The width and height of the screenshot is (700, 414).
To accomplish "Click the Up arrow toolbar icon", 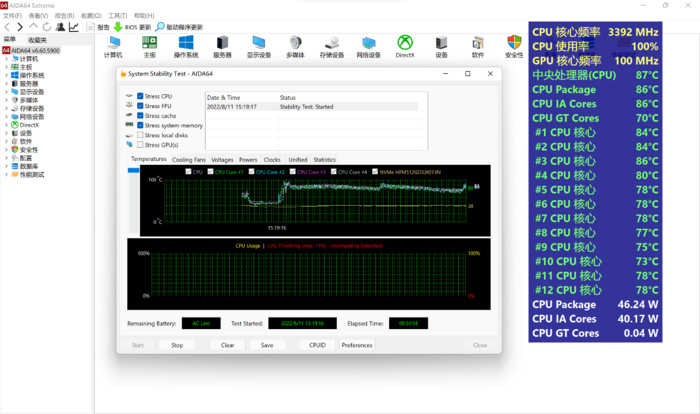I will [x=33, y=27].
